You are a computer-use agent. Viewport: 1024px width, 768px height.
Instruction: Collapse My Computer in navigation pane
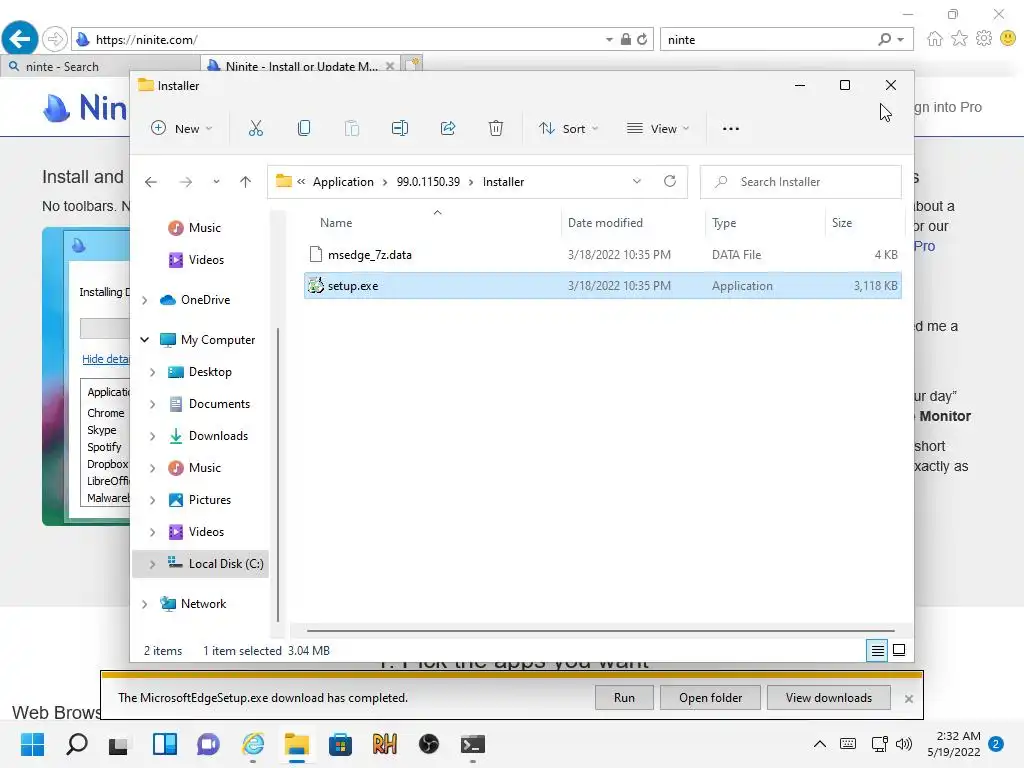point(144,340)
